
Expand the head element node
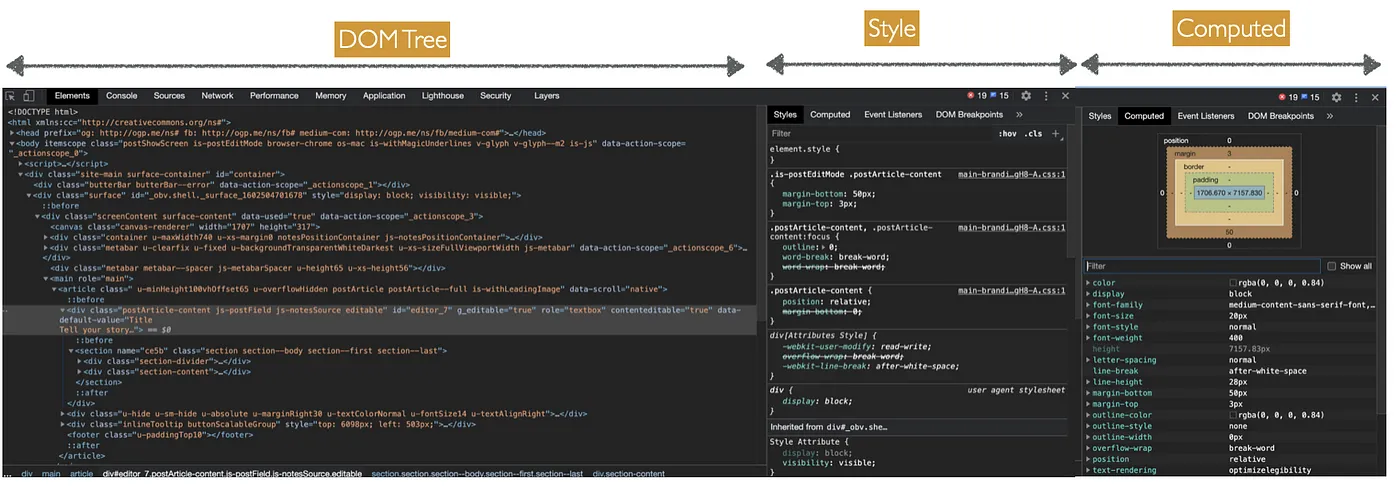[12, 133]
